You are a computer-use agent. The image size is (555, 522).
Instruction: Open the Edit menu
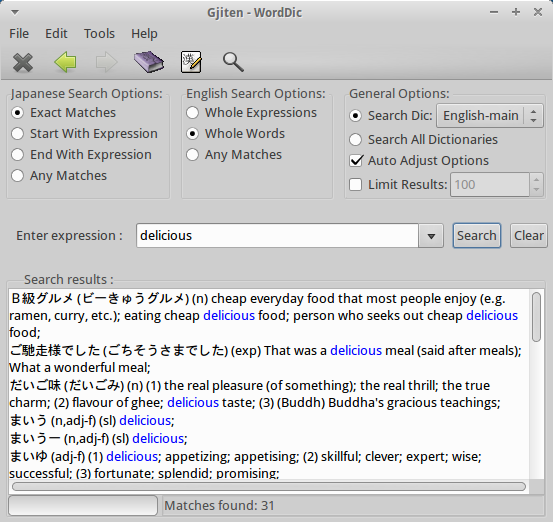tap(56, 34)
